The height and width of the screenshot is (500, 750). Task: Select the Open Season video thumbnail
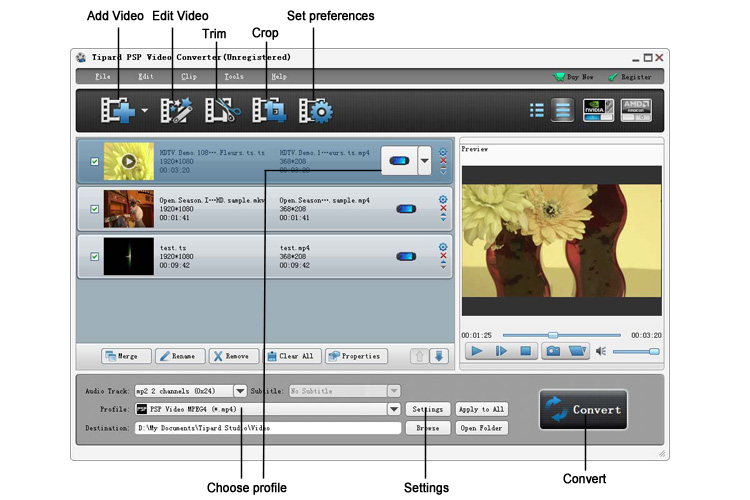pos(129,209)
